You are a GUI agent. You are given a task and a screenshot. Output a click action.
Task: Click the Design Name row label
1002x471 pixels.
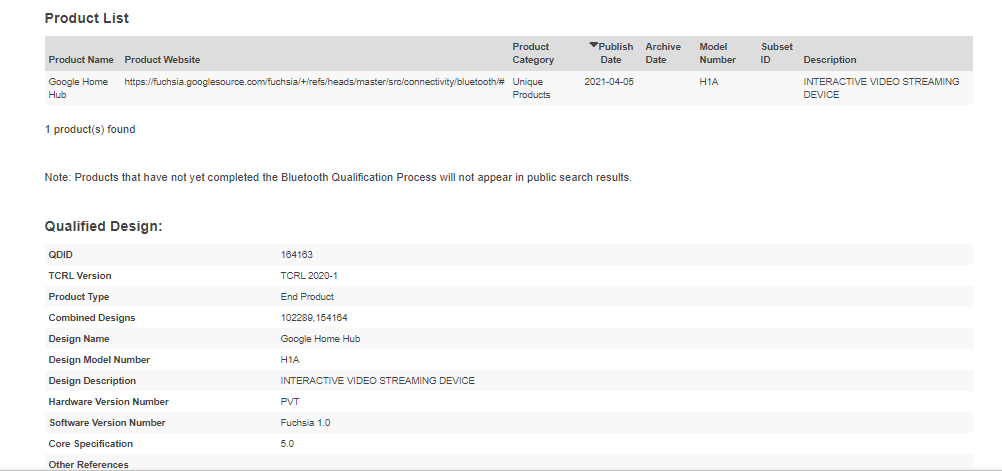[x=79, y=339]
